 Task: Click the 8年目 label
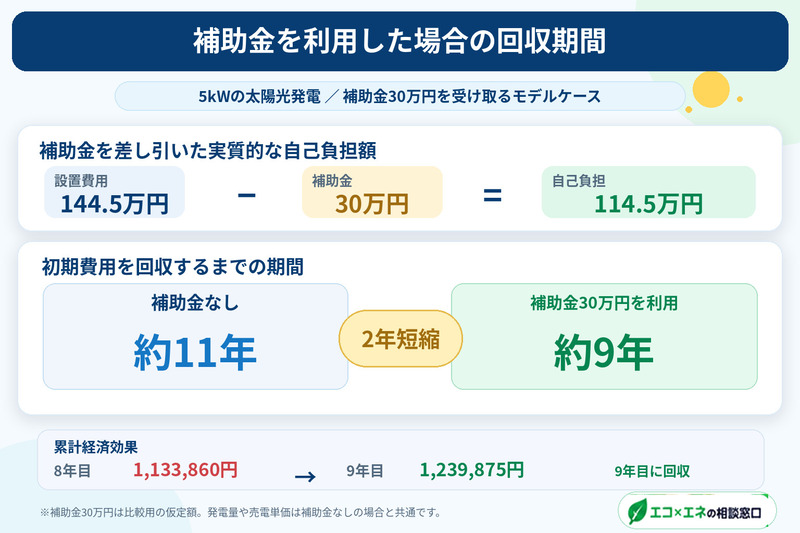pyautogui.click(x=72, y=471)
